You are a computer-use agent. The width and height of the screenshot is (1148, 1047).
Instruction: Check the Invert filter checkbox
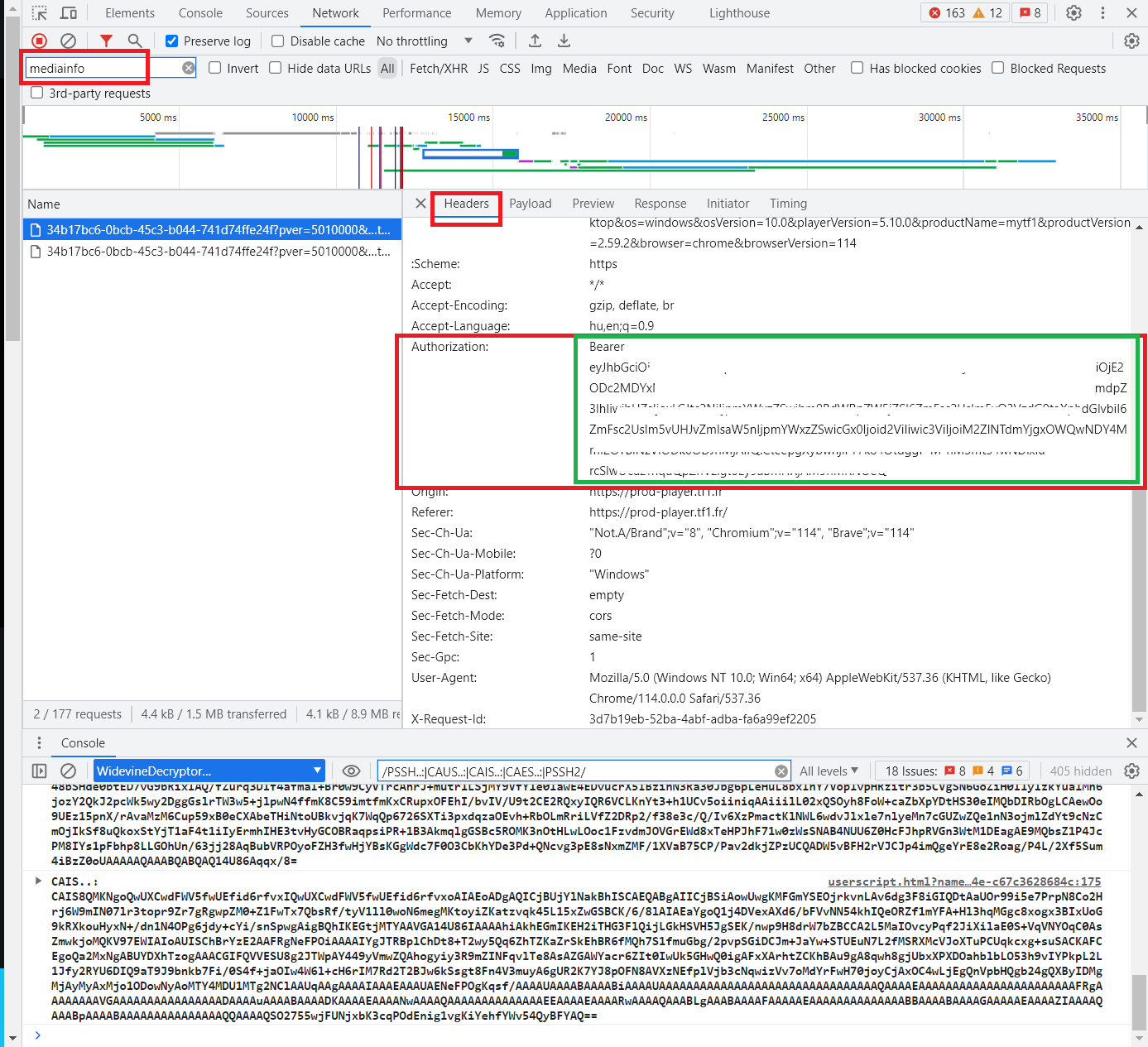point(215,68)
